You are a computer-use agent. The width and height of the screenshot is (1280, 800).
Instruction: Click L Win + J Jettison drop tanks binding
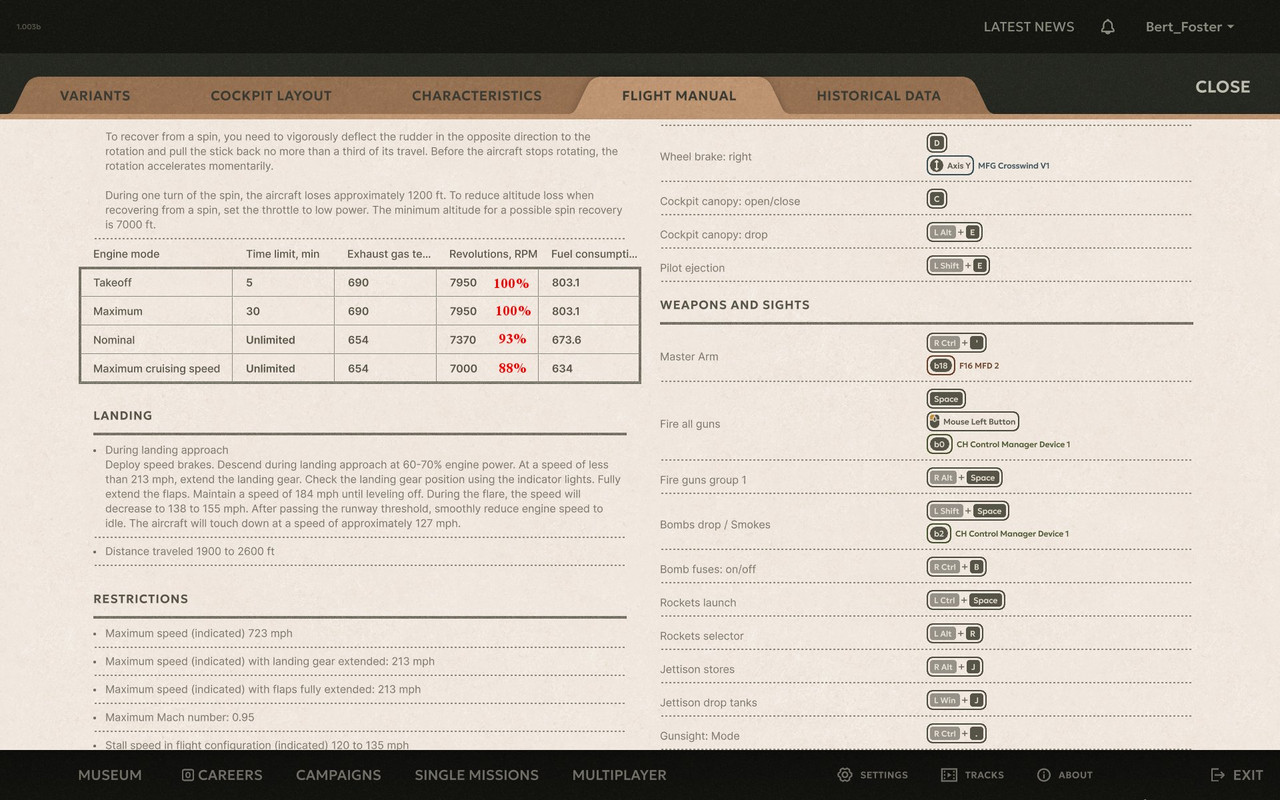pyautogui.click(x=957, y=700)
